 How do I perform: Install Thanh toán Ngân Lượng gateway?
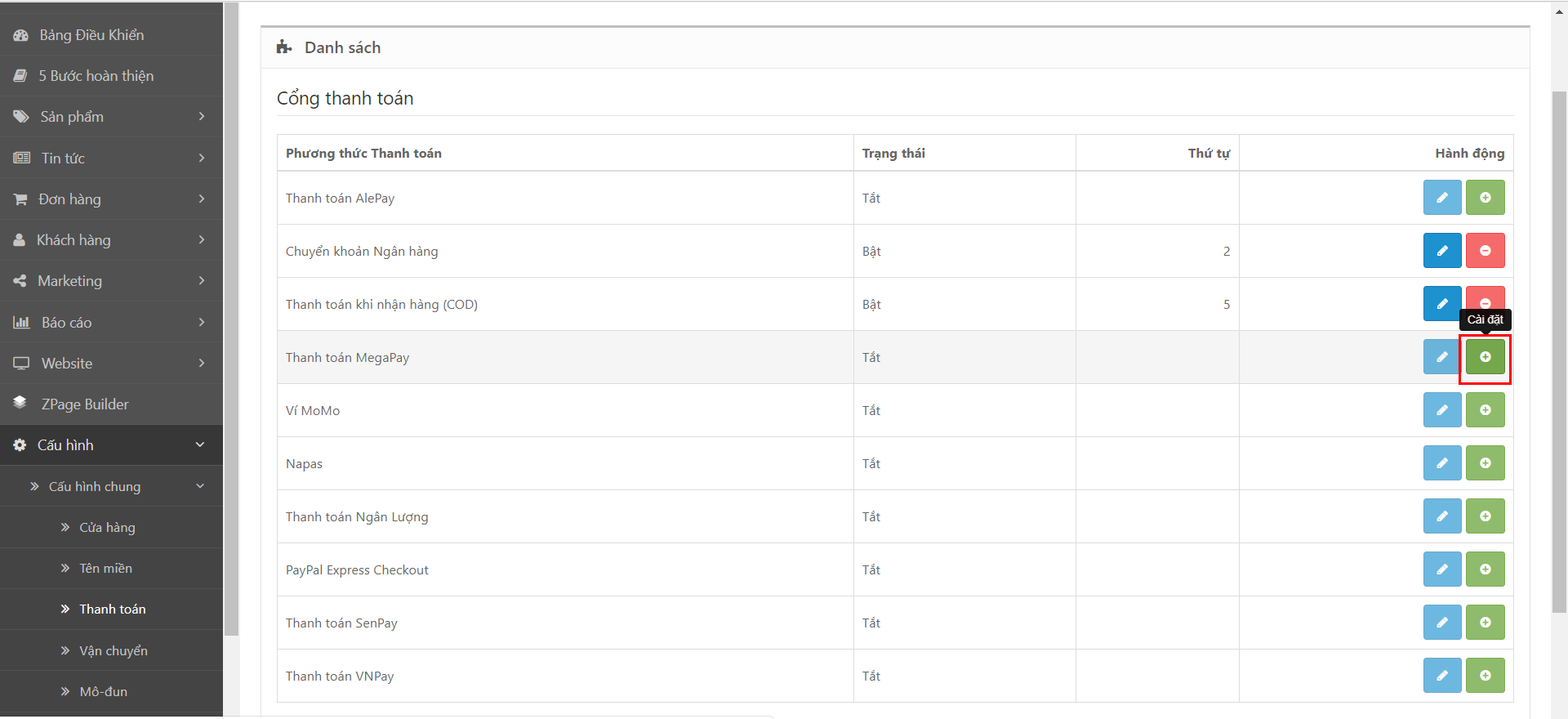pyautogui.click(x=1486, y=516)
